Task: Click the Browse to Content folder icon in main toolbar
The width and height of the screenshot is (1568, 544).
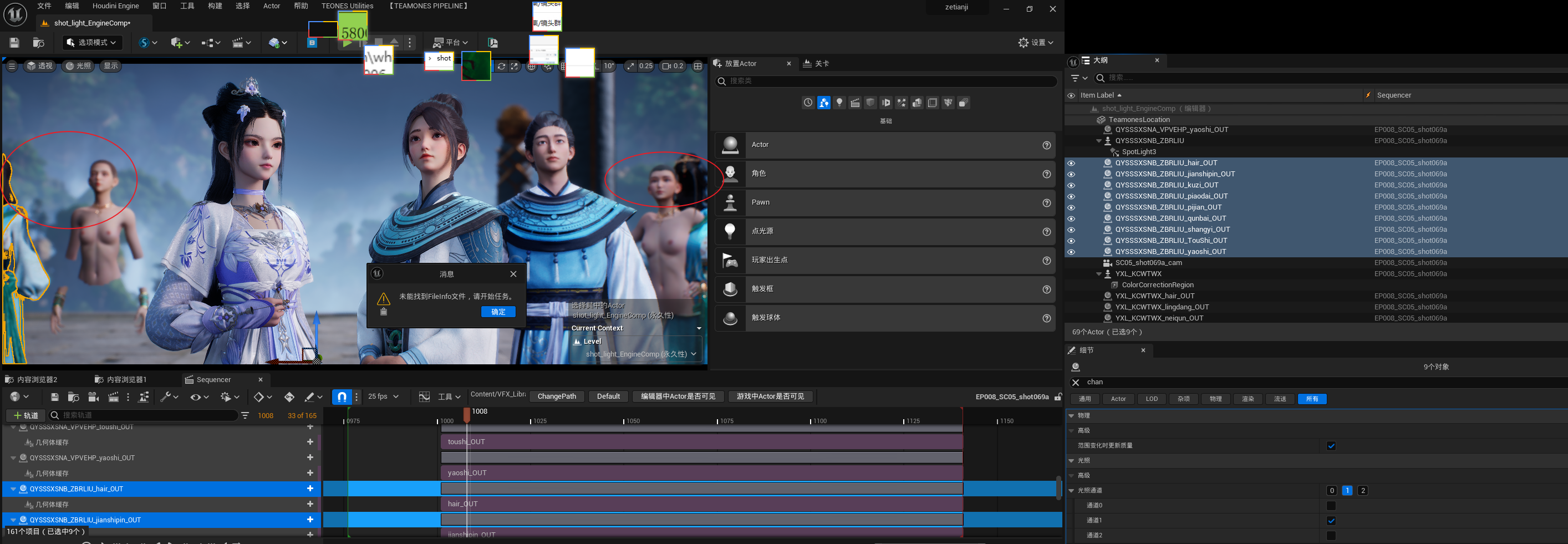Action: tap(38, 43)
